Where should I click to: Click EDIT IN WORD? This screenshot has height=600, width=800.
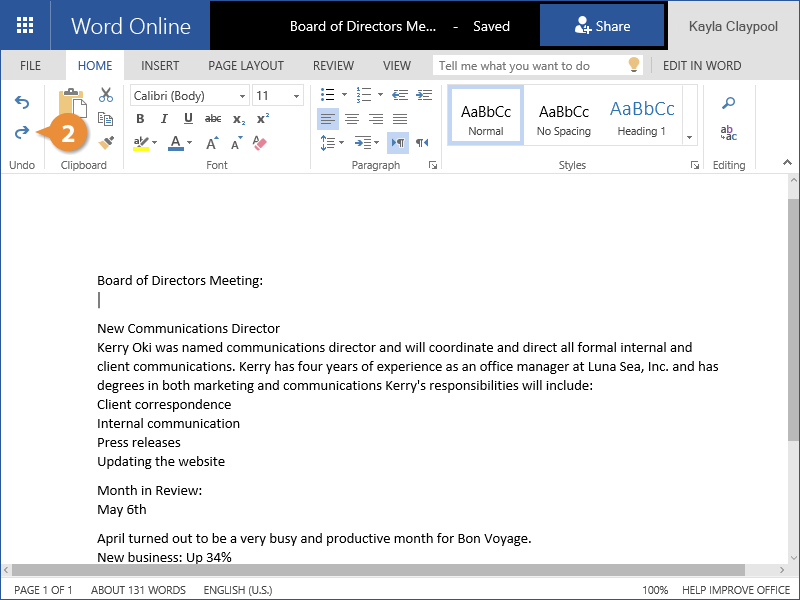[x=702, y=66]
